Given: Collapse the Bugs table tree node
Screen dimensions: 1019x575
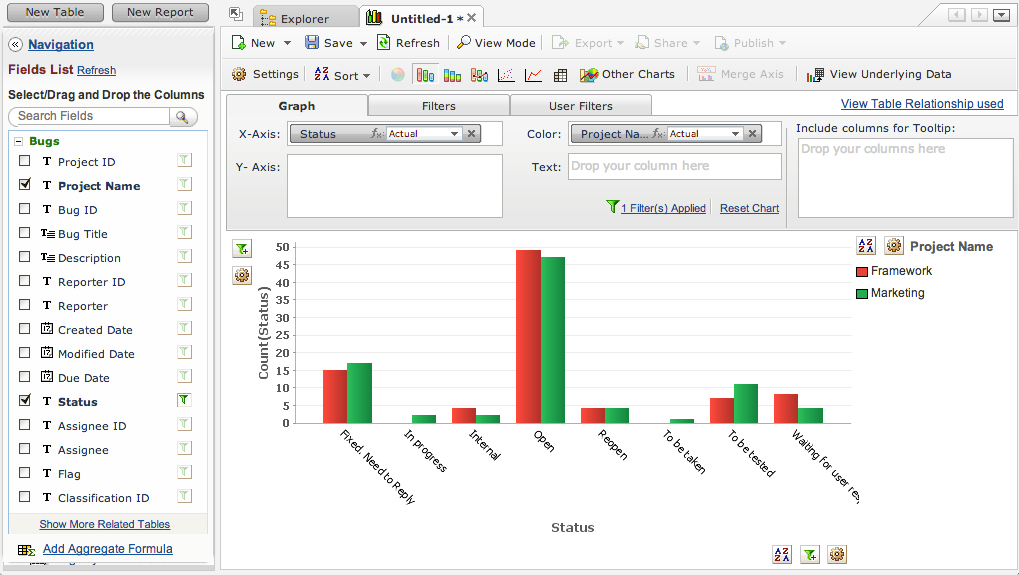Looking at the screenshot, I should (18, 141).
